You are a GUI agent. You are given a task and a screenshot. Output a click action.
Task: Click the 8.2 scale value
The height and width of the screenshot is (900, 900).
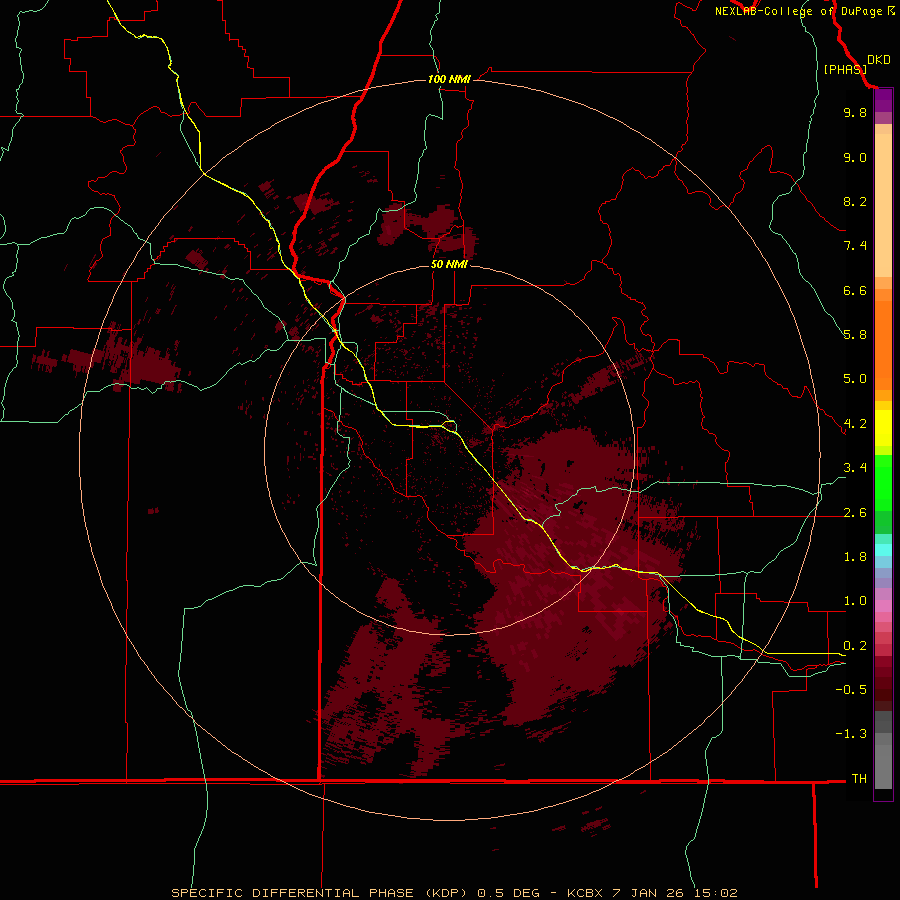[x=855, y=201]
